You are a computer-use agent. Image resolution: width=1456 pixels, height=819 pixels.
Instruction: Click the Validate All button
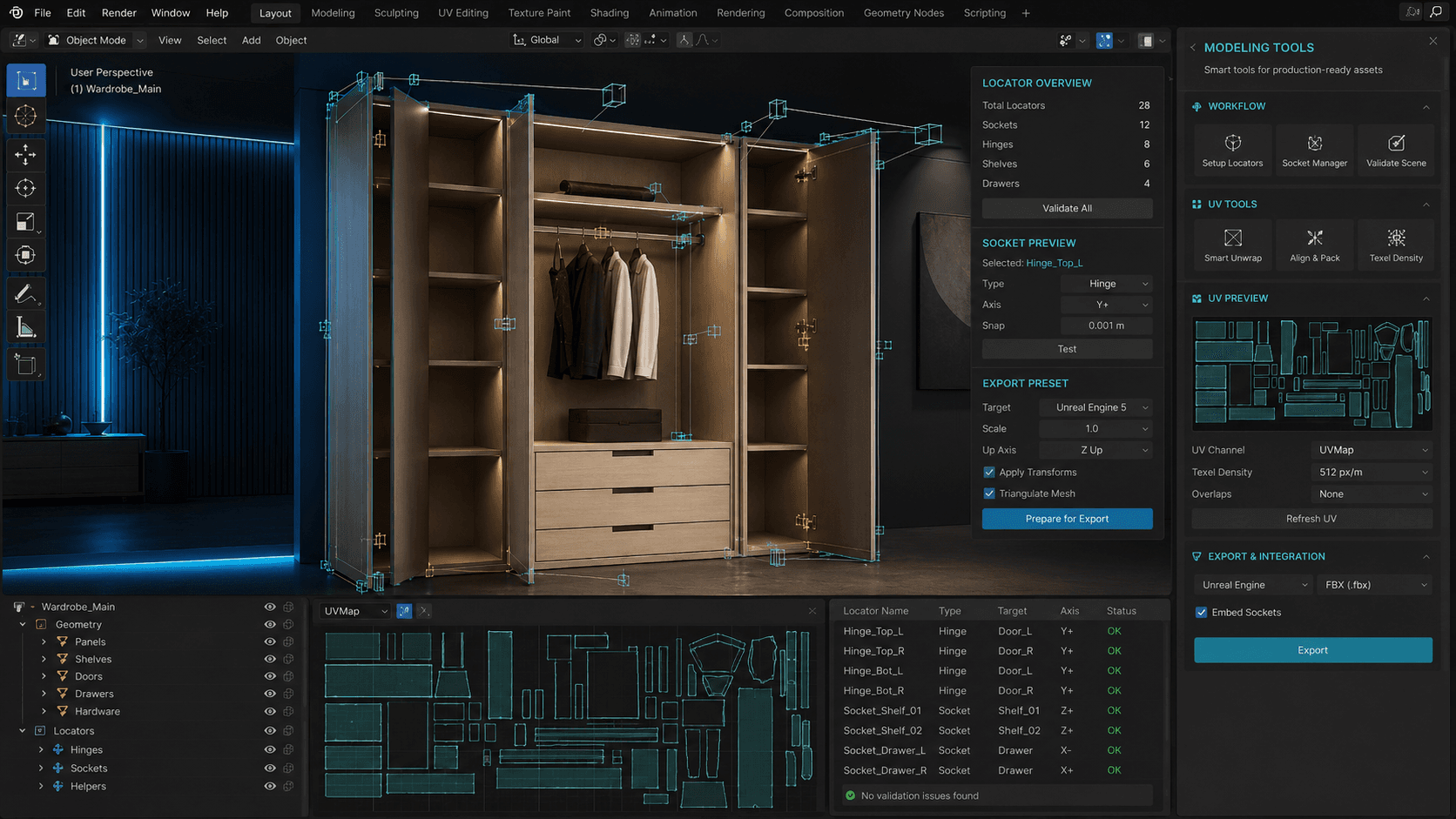tap(1067, 209)
